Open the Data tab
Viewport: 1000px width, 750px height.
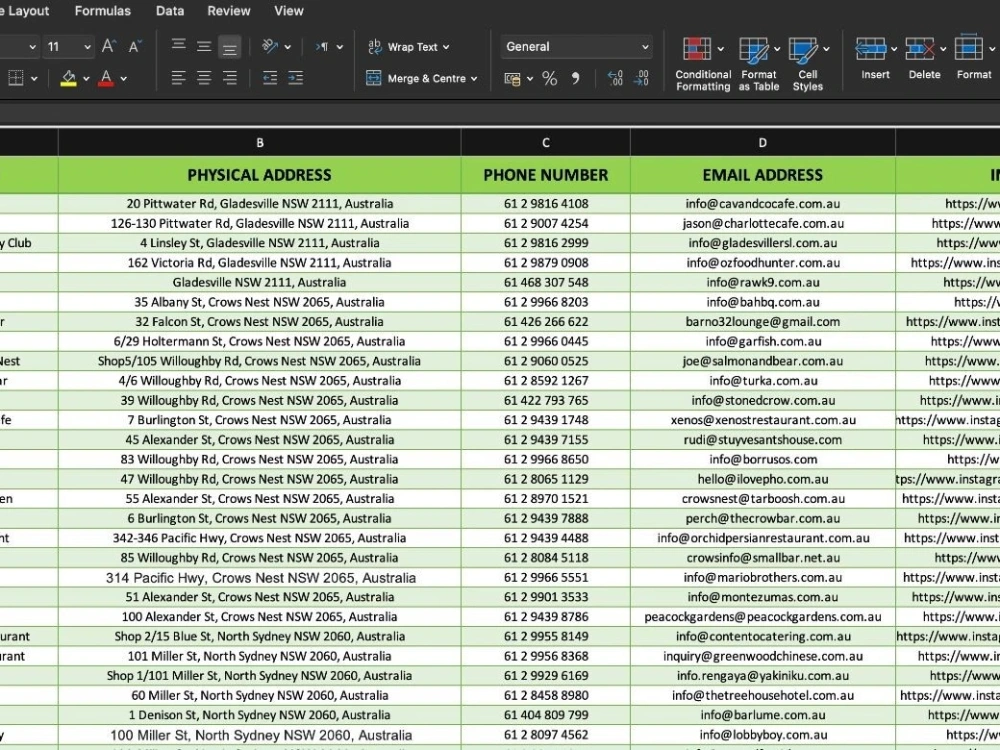pos(170,11)
